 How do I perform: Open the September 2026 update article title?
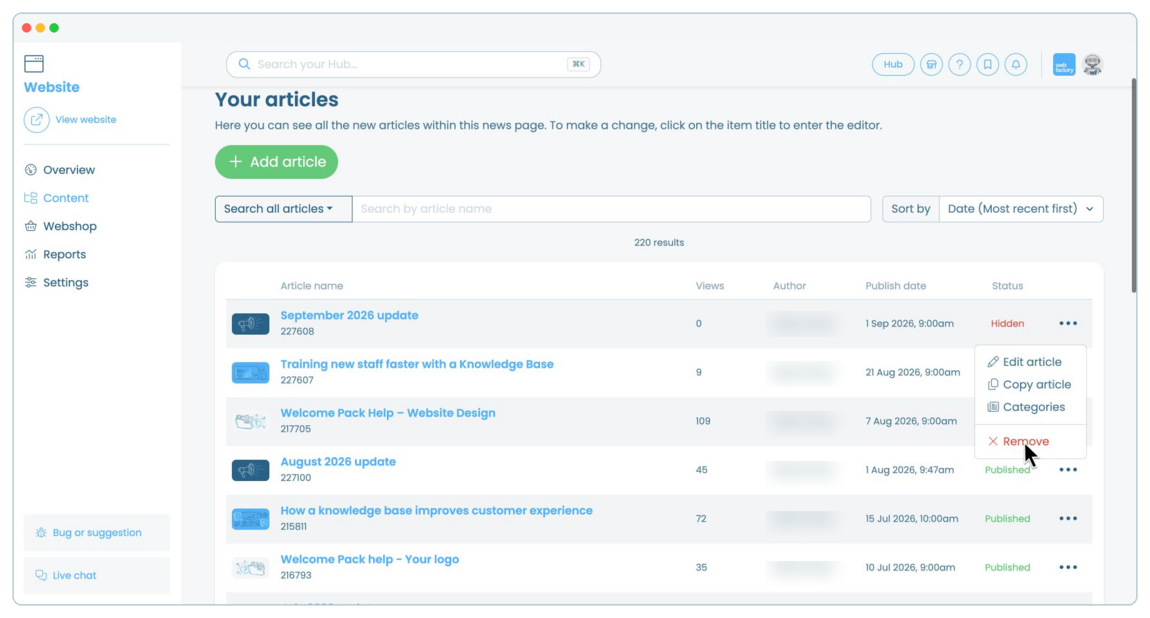click(349, 315)
